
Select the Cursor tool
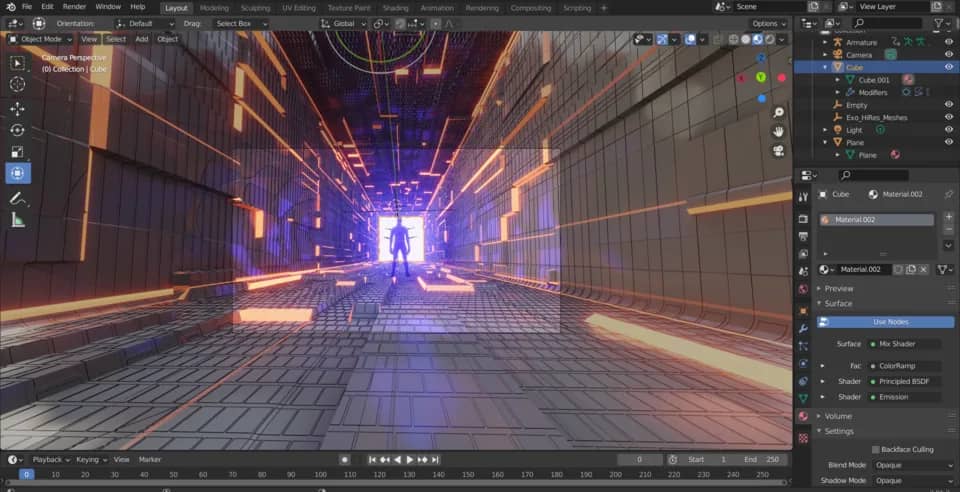(x=18, y=84)
